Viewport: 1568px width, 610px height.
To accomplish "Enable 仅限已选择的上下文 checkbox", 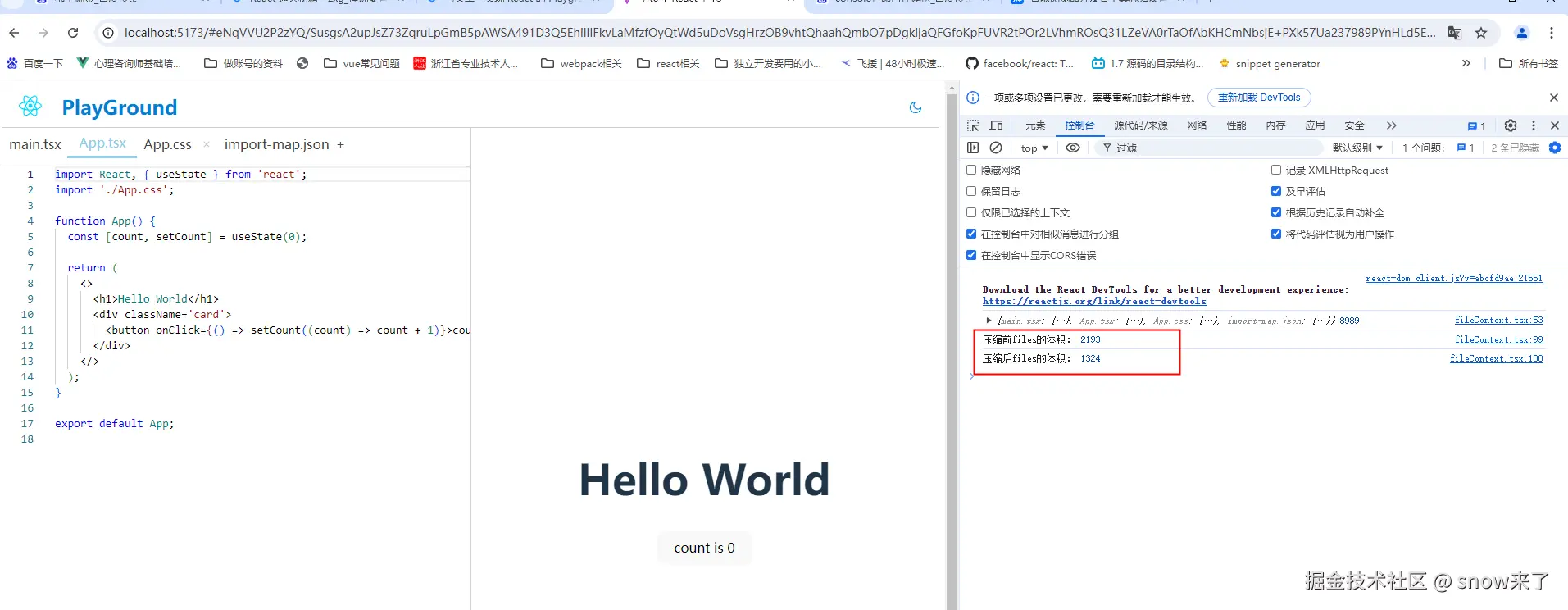I will click(x=971, y=212).
